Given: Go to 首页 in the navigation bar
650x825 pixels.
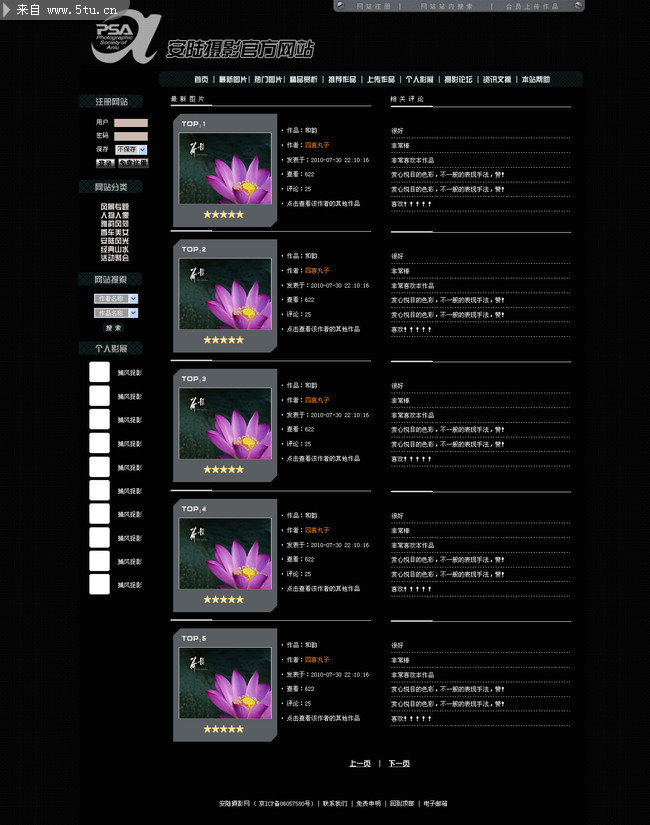Looking at the screenshot, I should [201, 79].
